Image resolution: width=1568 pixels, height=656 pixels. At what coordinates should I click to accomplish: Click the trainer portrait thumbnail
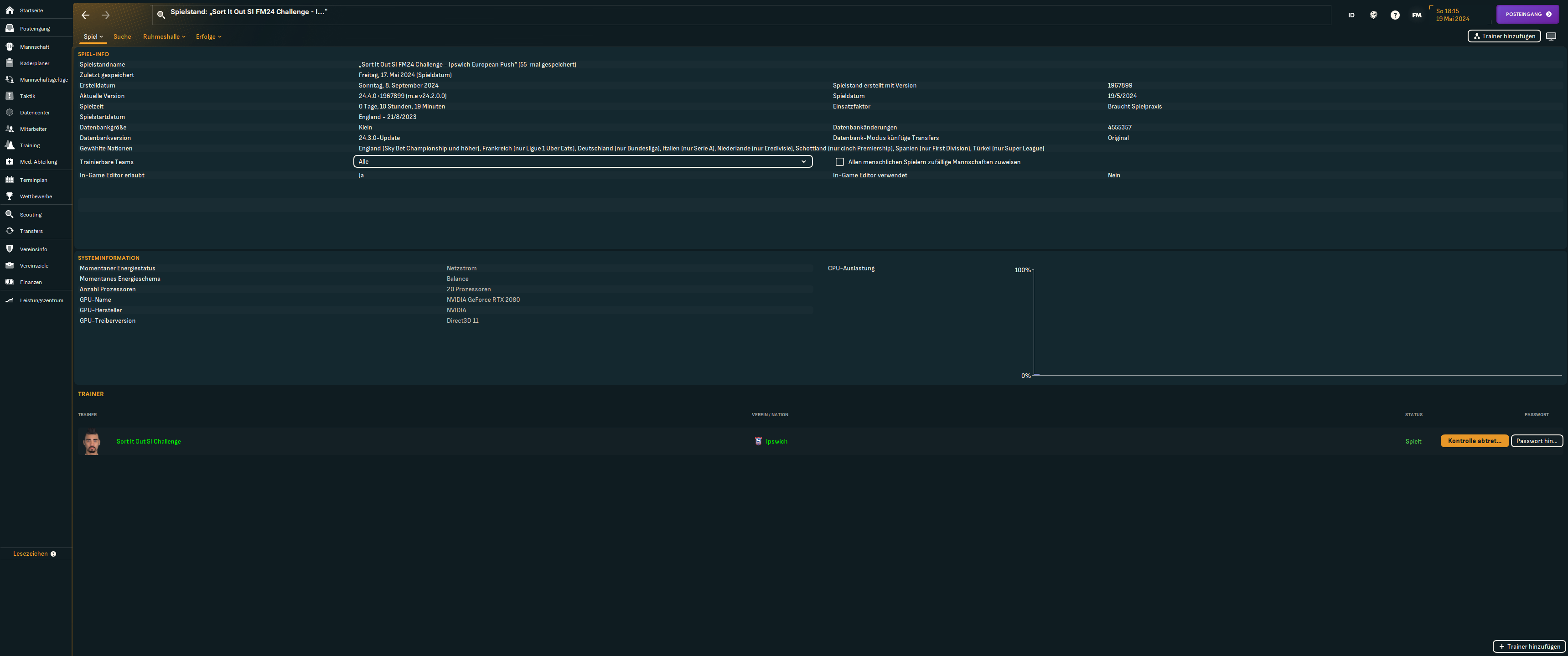pos(92,441)
